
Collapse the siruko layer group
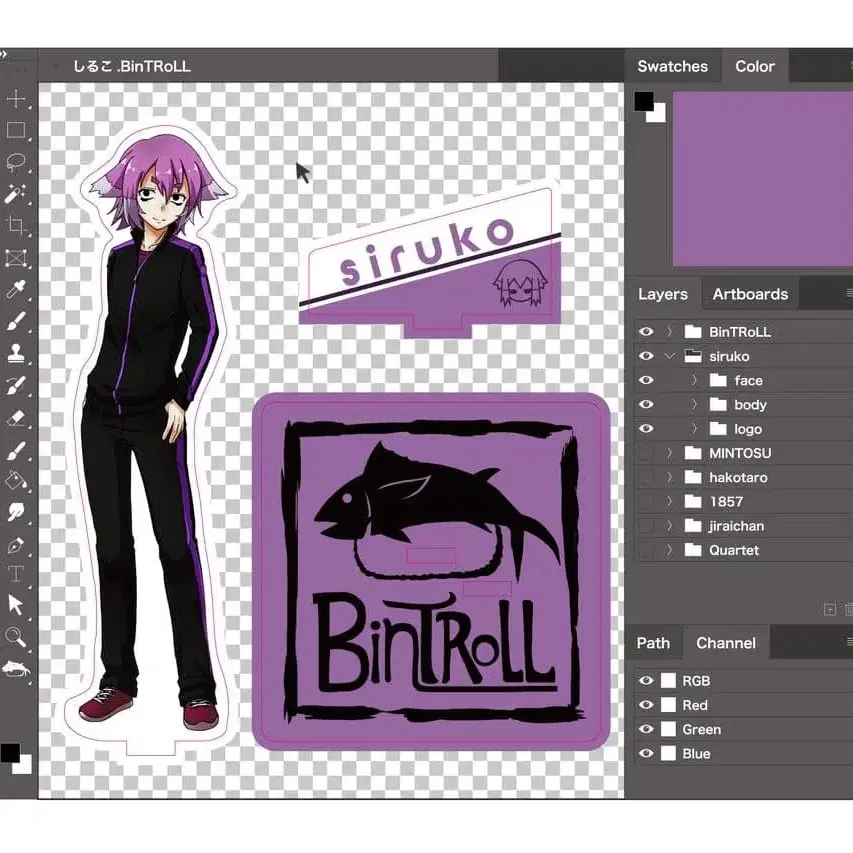[670, 356]
